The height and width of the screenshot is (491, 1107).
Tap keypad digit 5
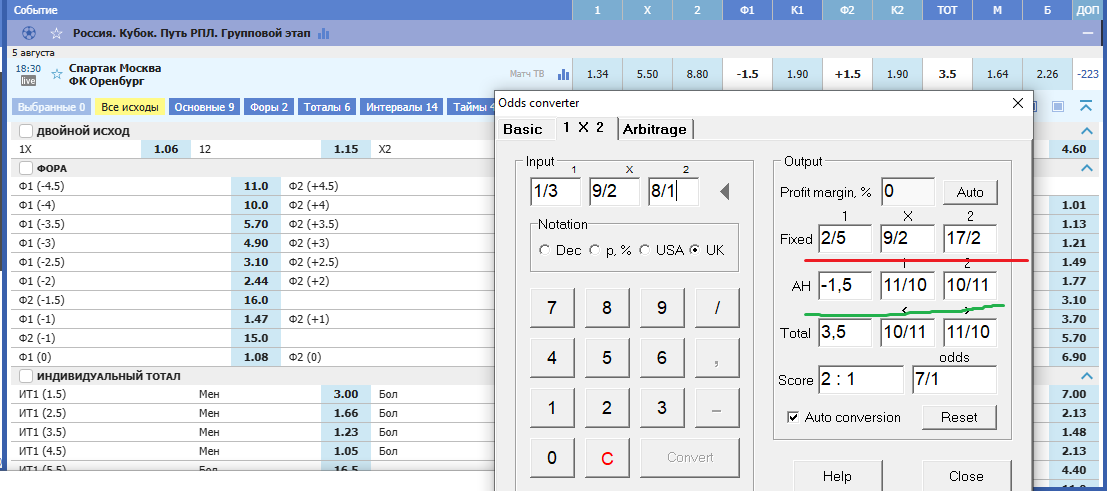click(606, 357)
